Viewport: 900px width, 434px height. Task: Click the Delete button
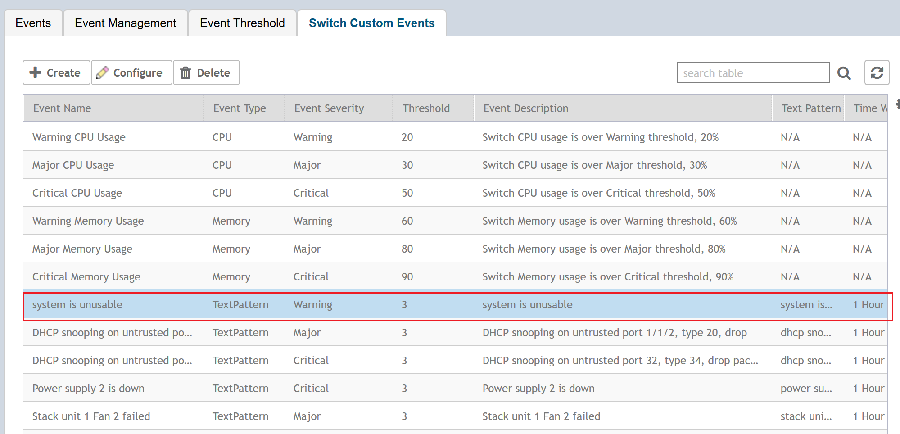coord(205,73)
